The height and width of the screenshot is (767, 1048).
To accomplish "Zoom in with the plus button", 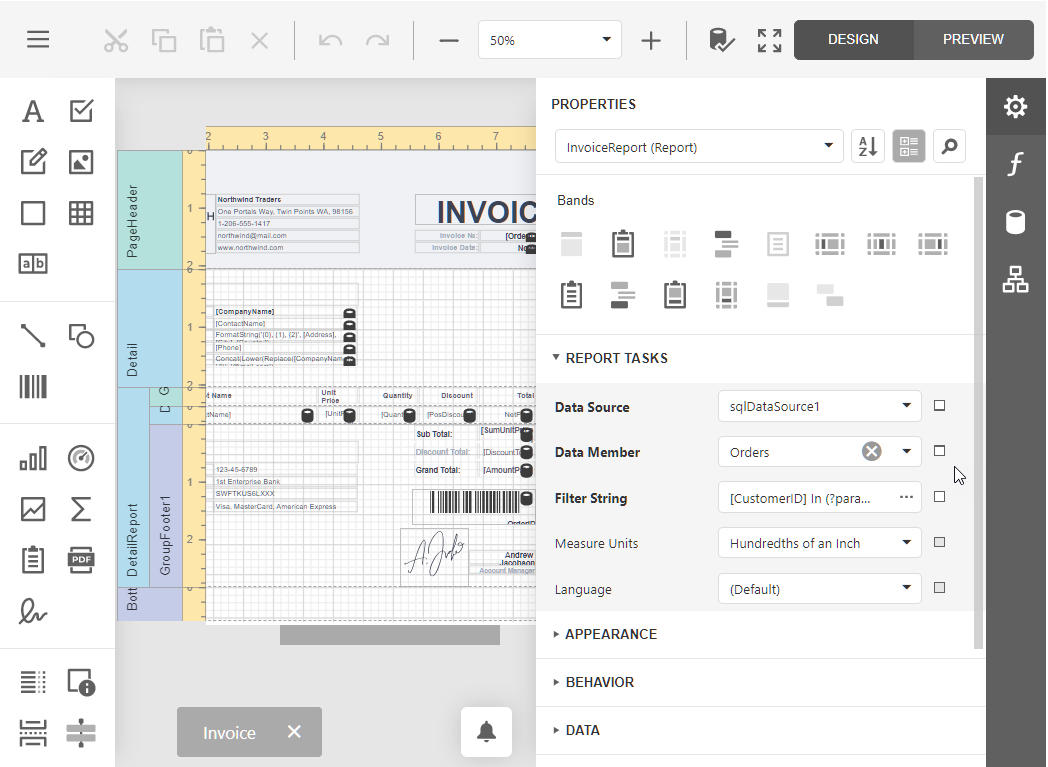I will point(651,40).
